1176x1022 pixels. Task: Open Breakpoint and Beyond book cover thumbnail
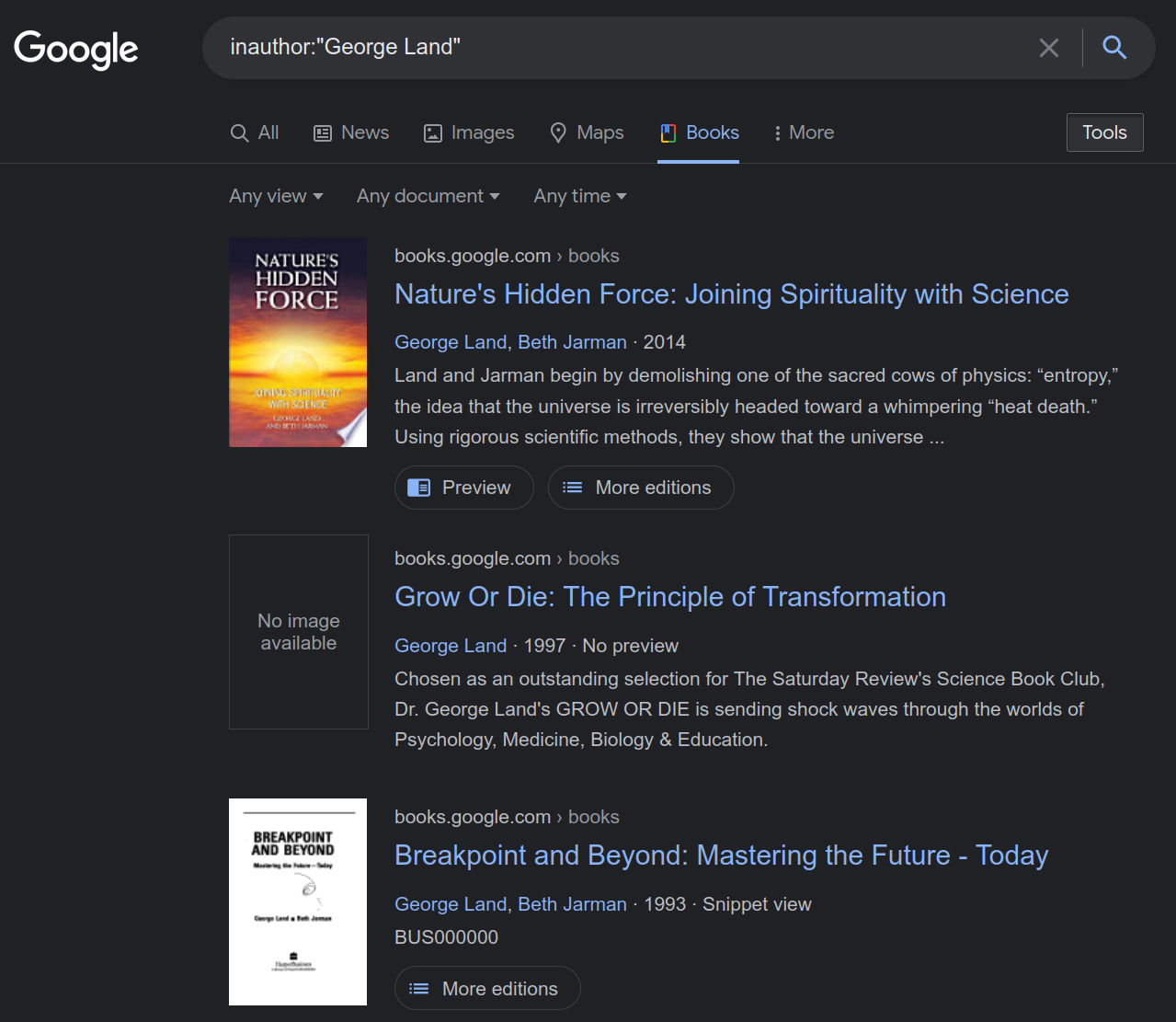click(298, 901)
